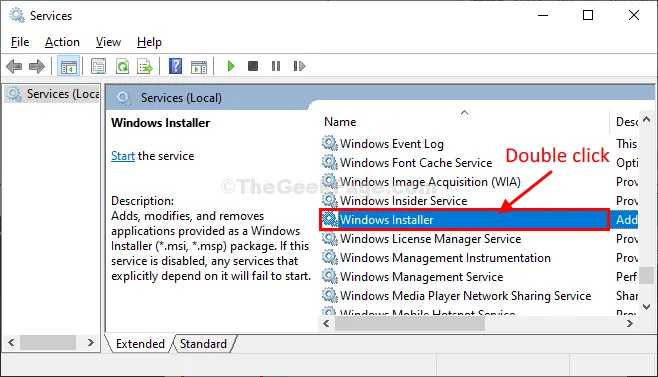Click gear icon of Windows Management Service
Screen dimensions: 658x377
point(330,276)
